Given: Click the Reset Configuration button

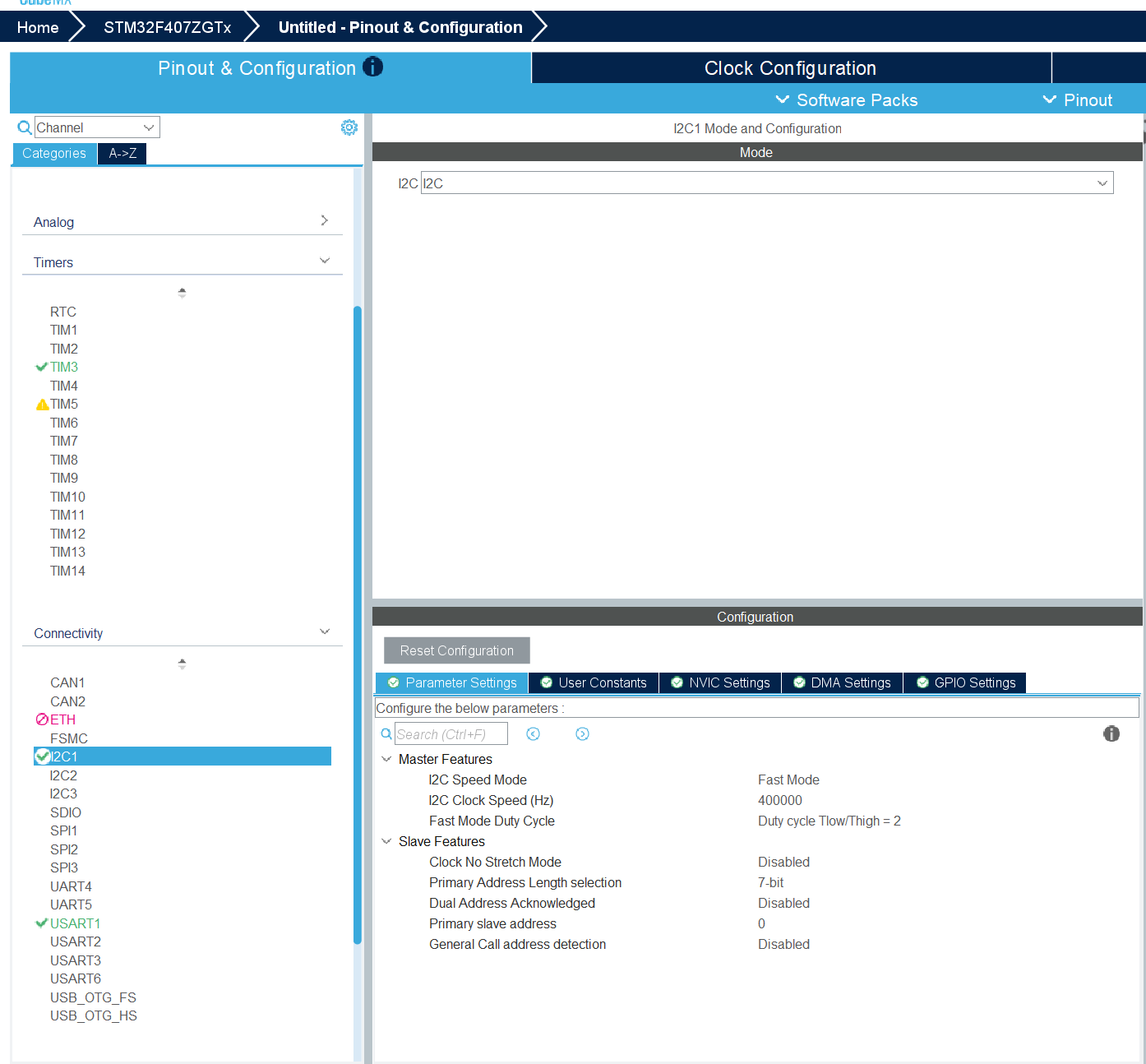Looking at the screenshot, I should pyautogui.click(x=457, y=650).
